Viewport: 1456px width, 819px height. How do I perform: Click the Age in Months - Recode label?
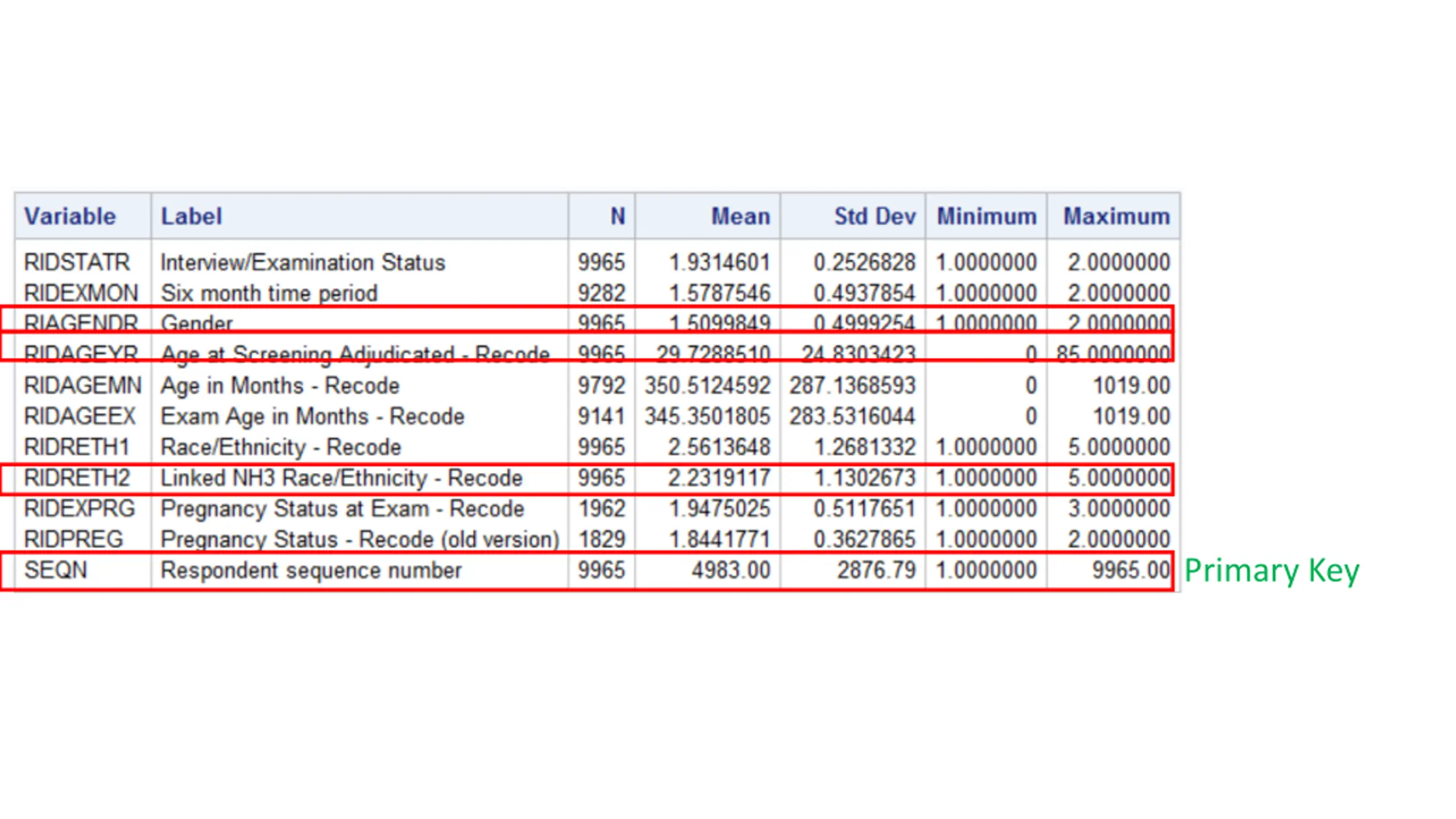point(280,386)
